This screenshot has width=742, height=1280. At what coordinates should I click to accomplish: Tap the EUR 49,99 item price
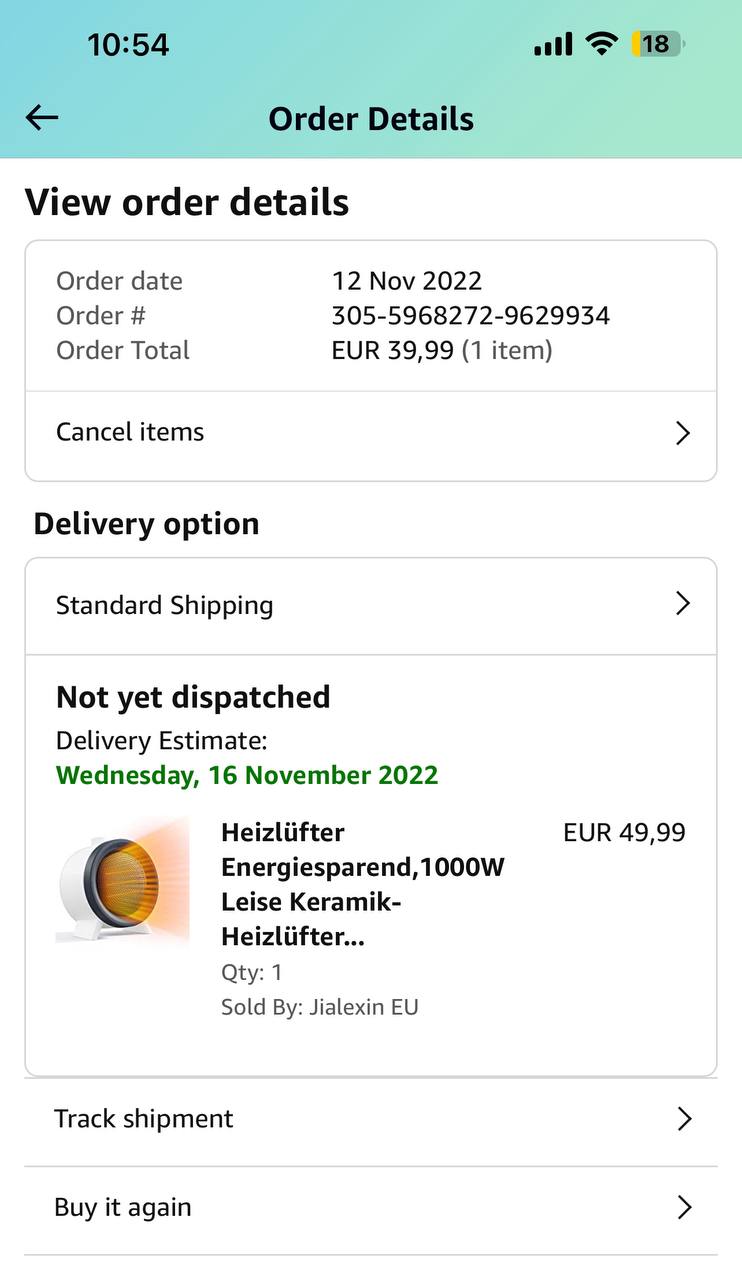(x=624, y=833)
